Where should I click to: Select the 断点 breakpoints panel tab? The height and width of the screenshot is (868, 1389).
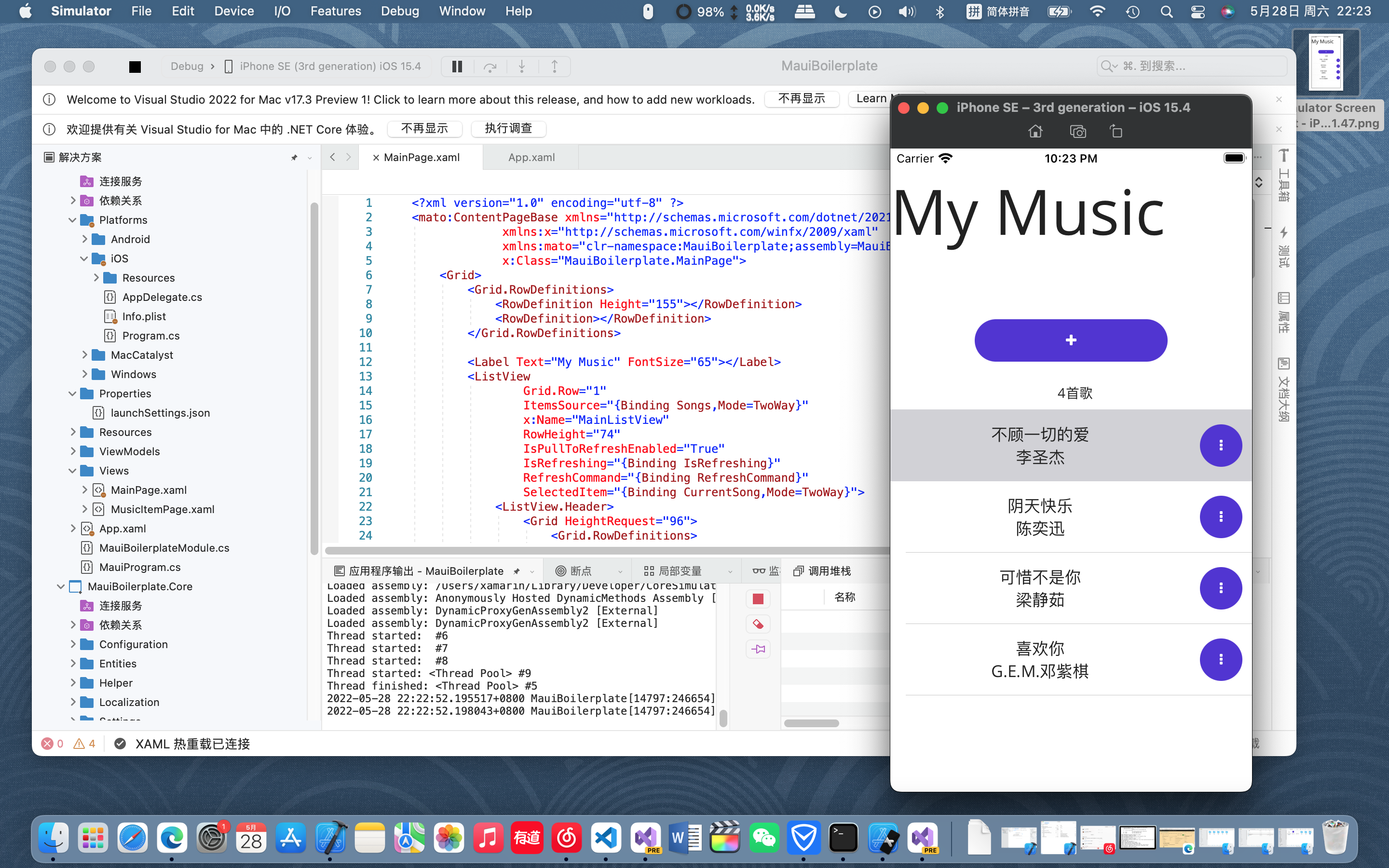tap(581, 570)
